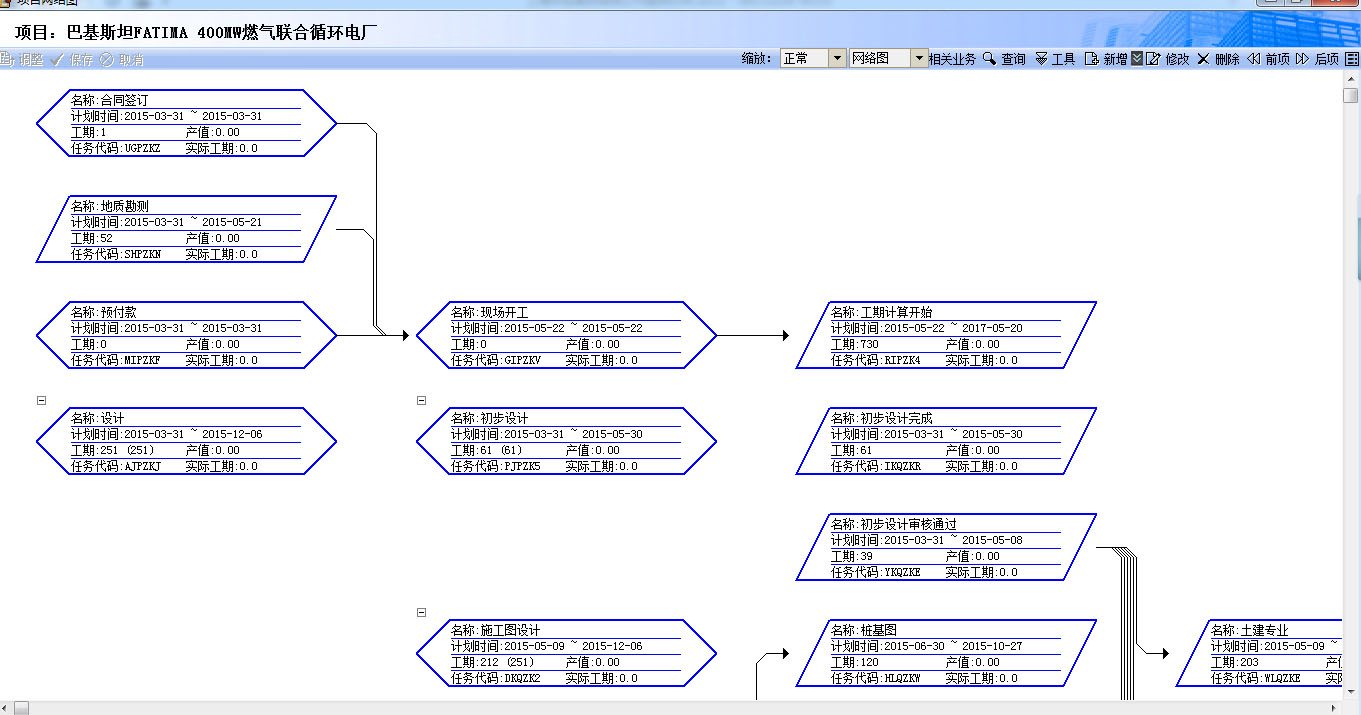Collapse the 设计 task group
The image size is (1361, 715).
tap(42, 400)
